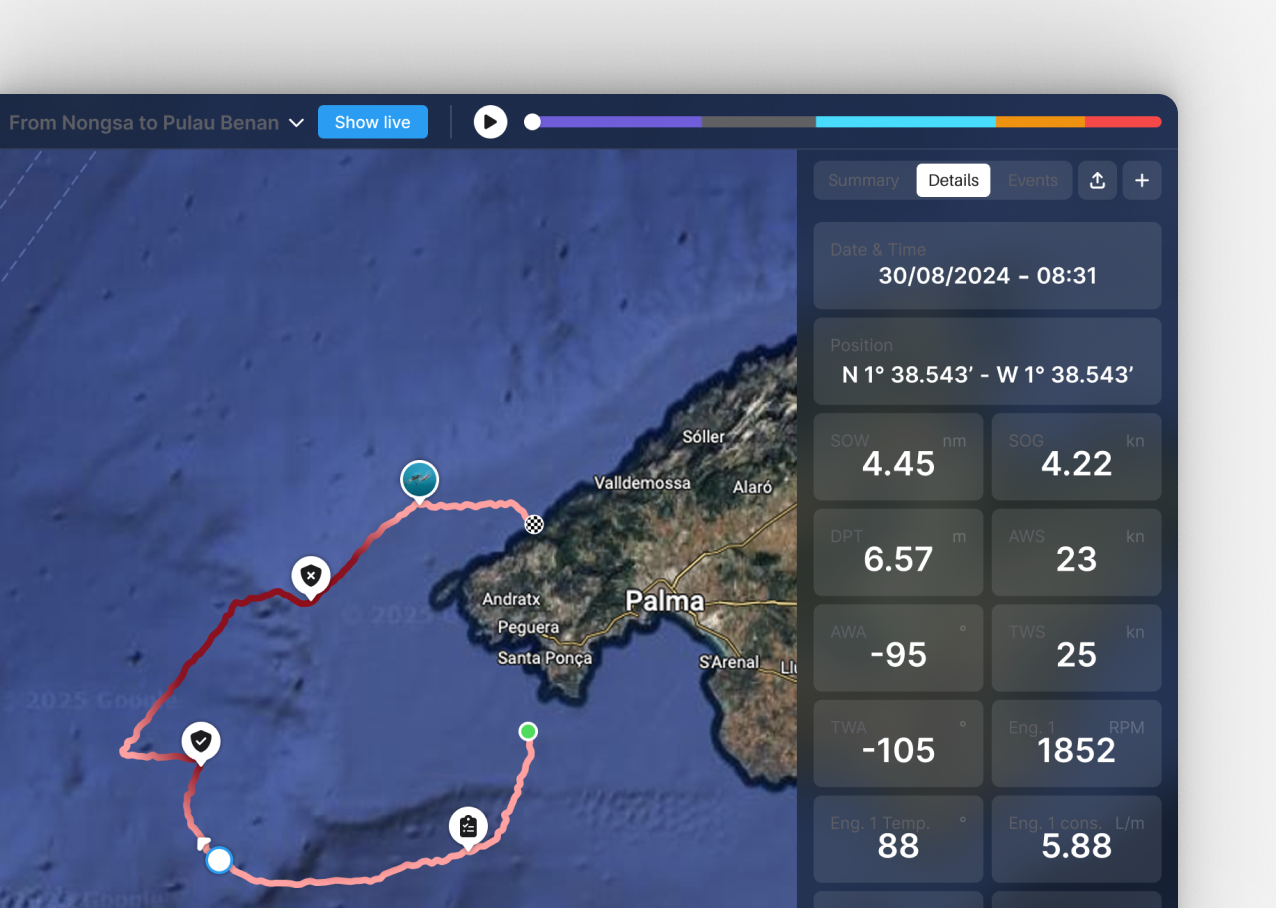Click the TWA -105 value card

[898, 743]
